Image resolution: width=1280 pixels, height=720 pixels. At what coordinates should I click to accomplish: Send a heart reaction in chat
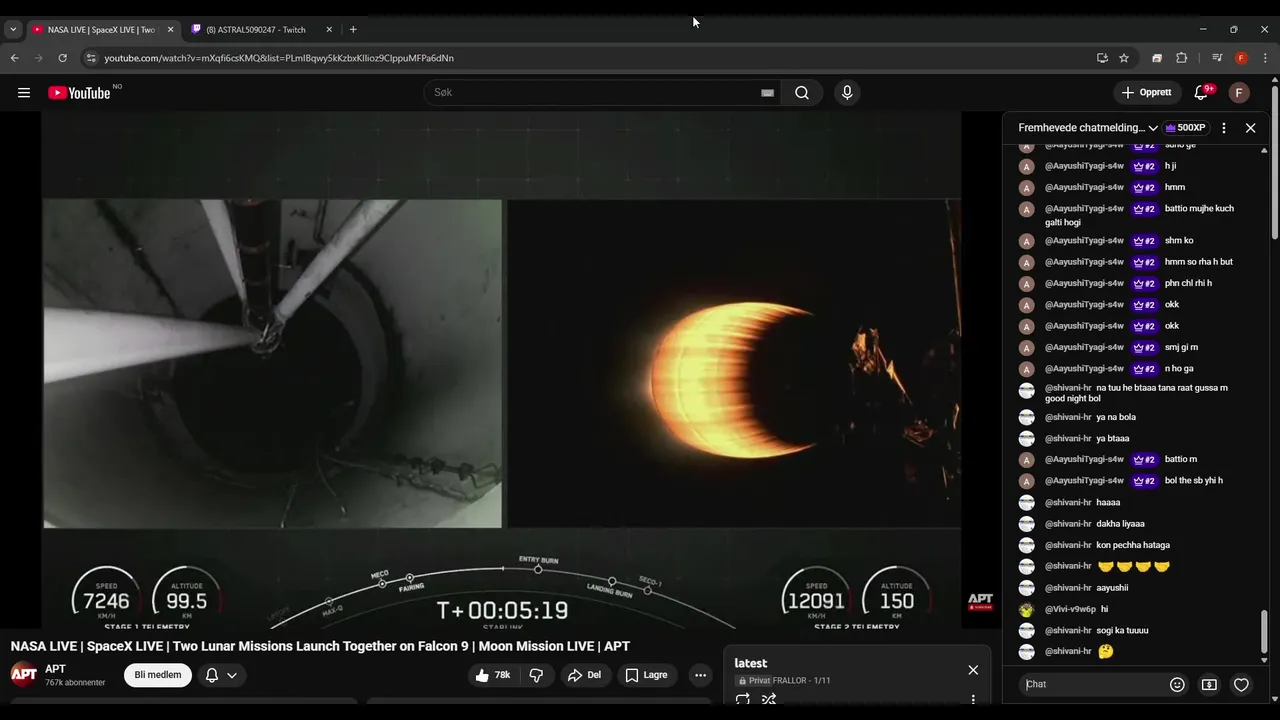click(x=1241, y=685)
